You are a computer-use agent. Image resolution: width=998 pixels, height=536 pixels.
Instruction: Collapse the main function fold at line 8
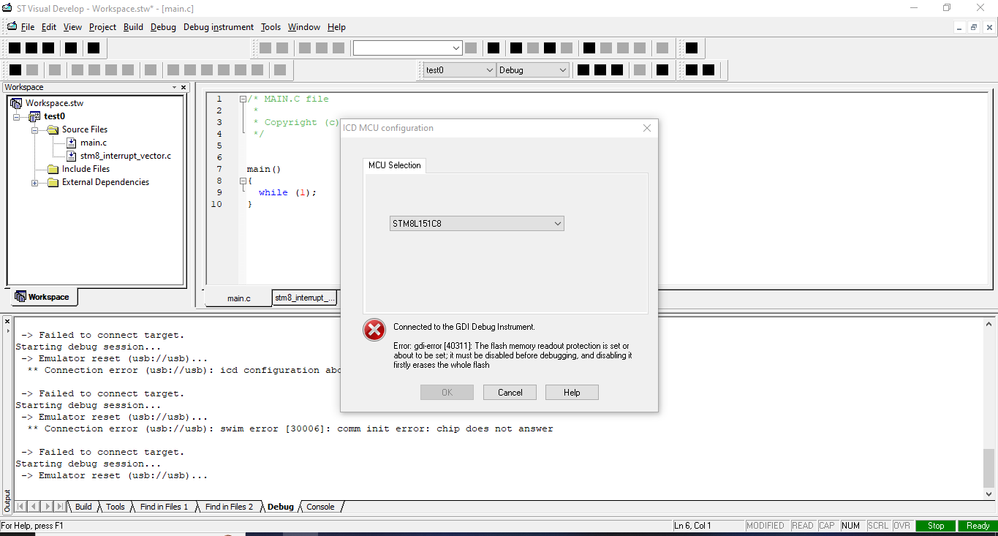(242, 181)
